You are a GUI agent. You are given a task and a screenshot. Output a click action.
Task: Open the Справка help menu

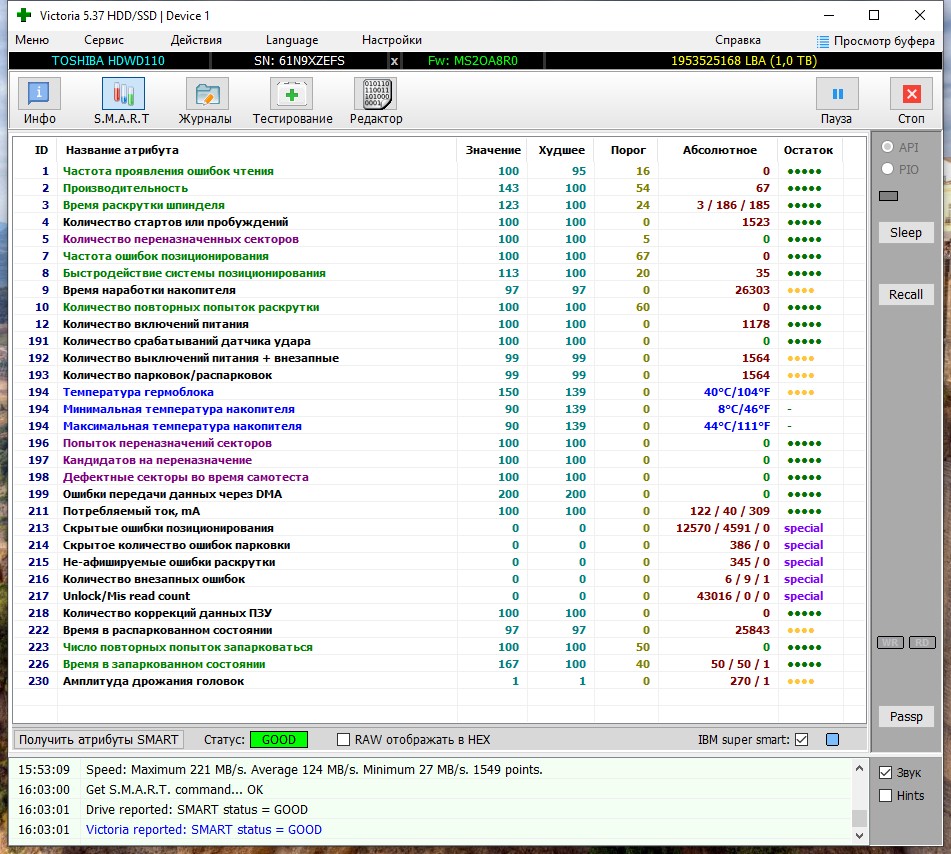tap(738, 40)
